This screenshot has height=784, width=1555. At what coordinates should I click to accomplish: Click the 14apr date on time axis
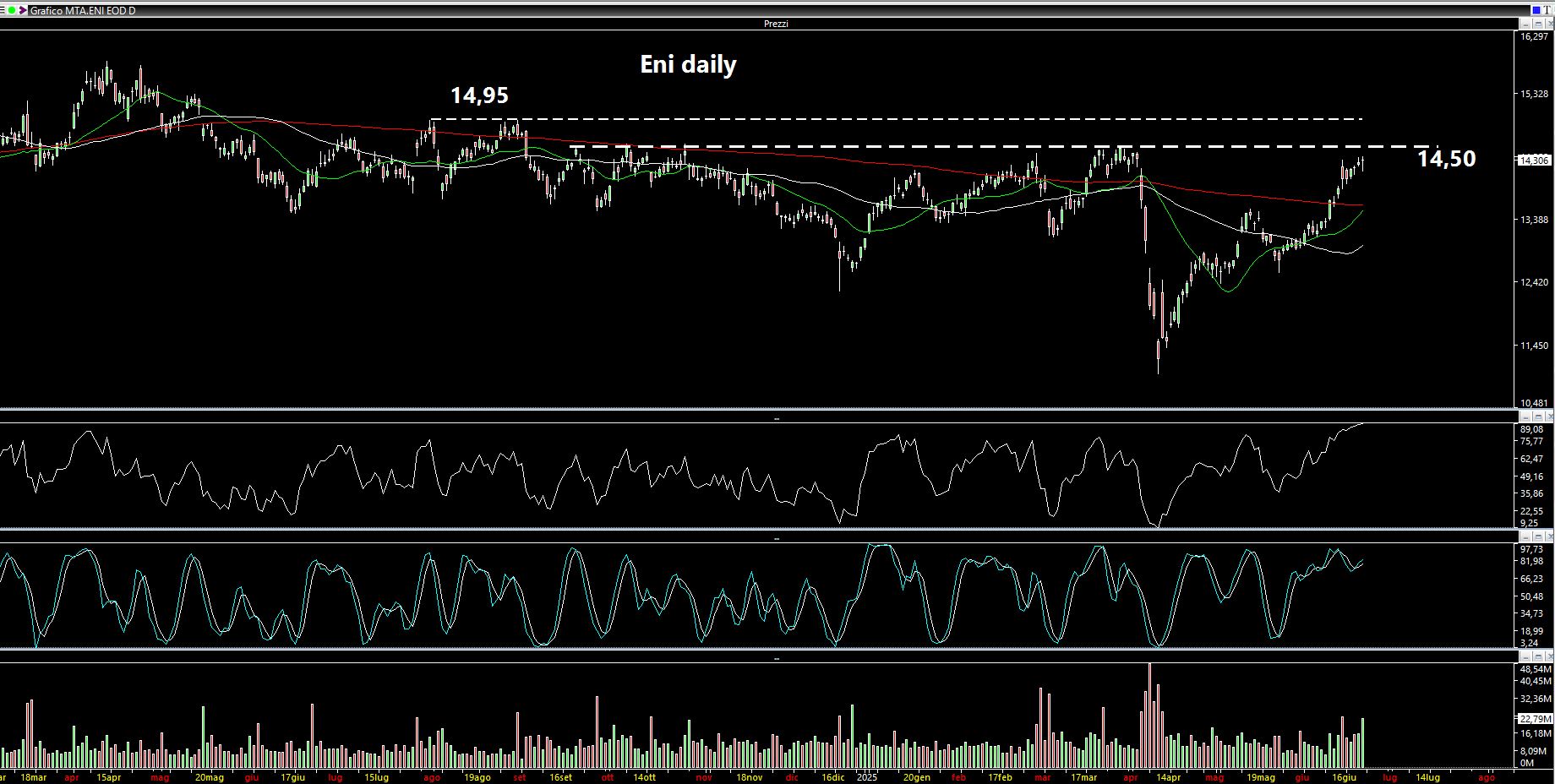coord(1169,777)
